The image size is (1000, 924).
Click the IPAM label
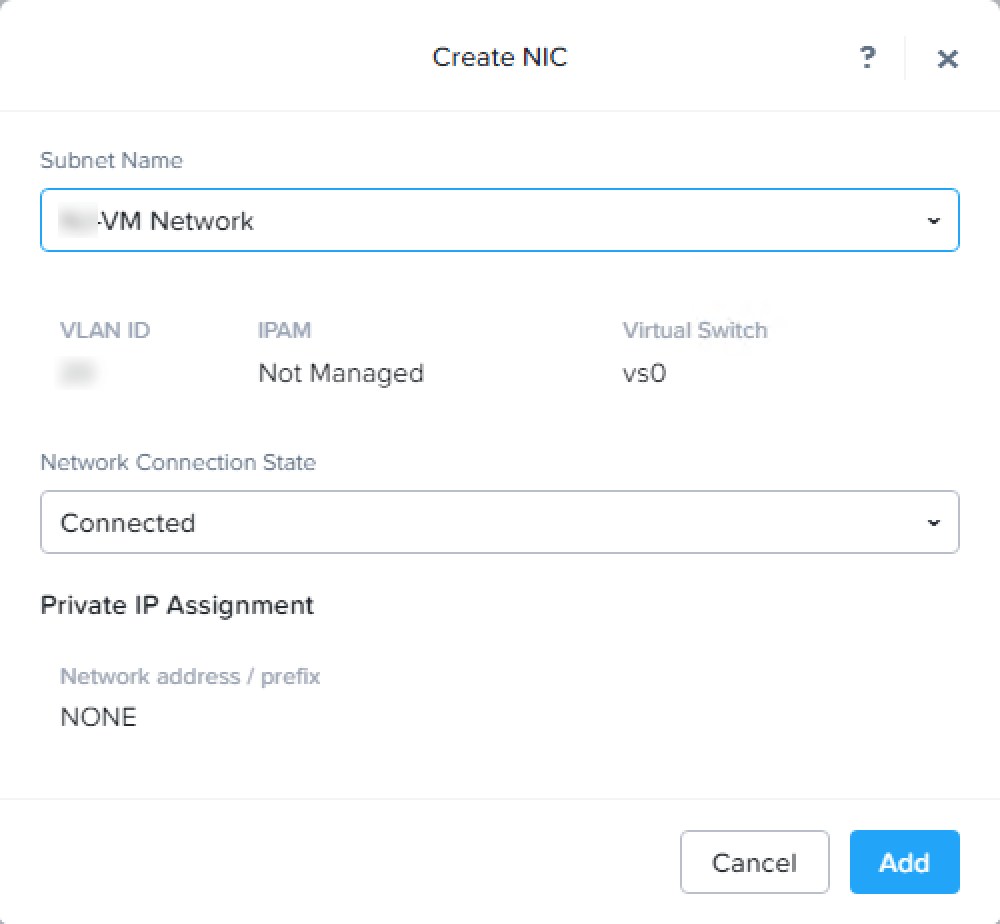tap(285, 330)
